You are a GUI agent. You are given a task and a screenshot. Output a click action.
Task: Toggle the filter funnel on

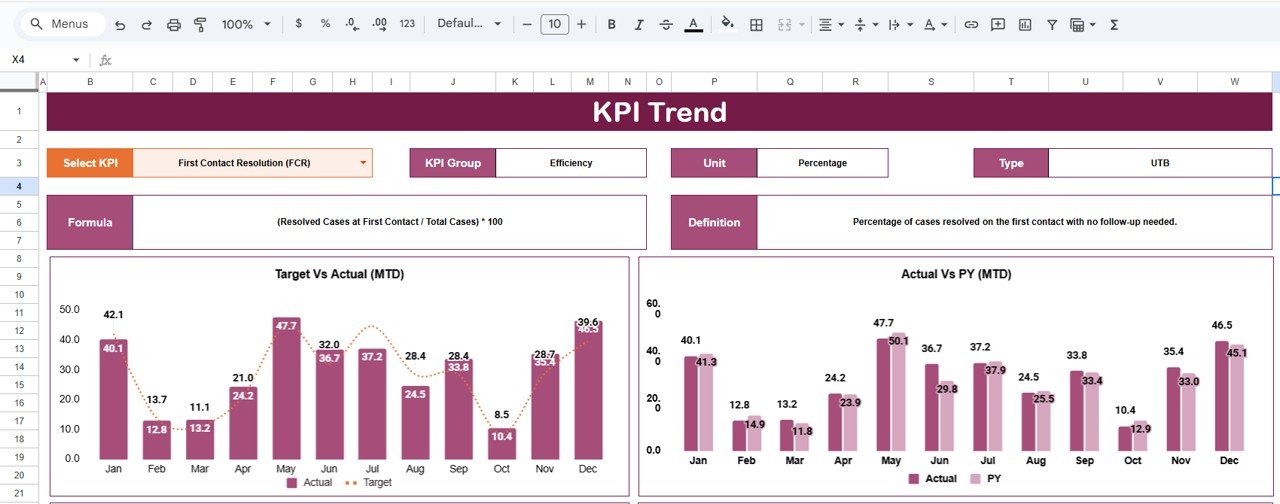pyautogui.click(x=1052, y=24)
